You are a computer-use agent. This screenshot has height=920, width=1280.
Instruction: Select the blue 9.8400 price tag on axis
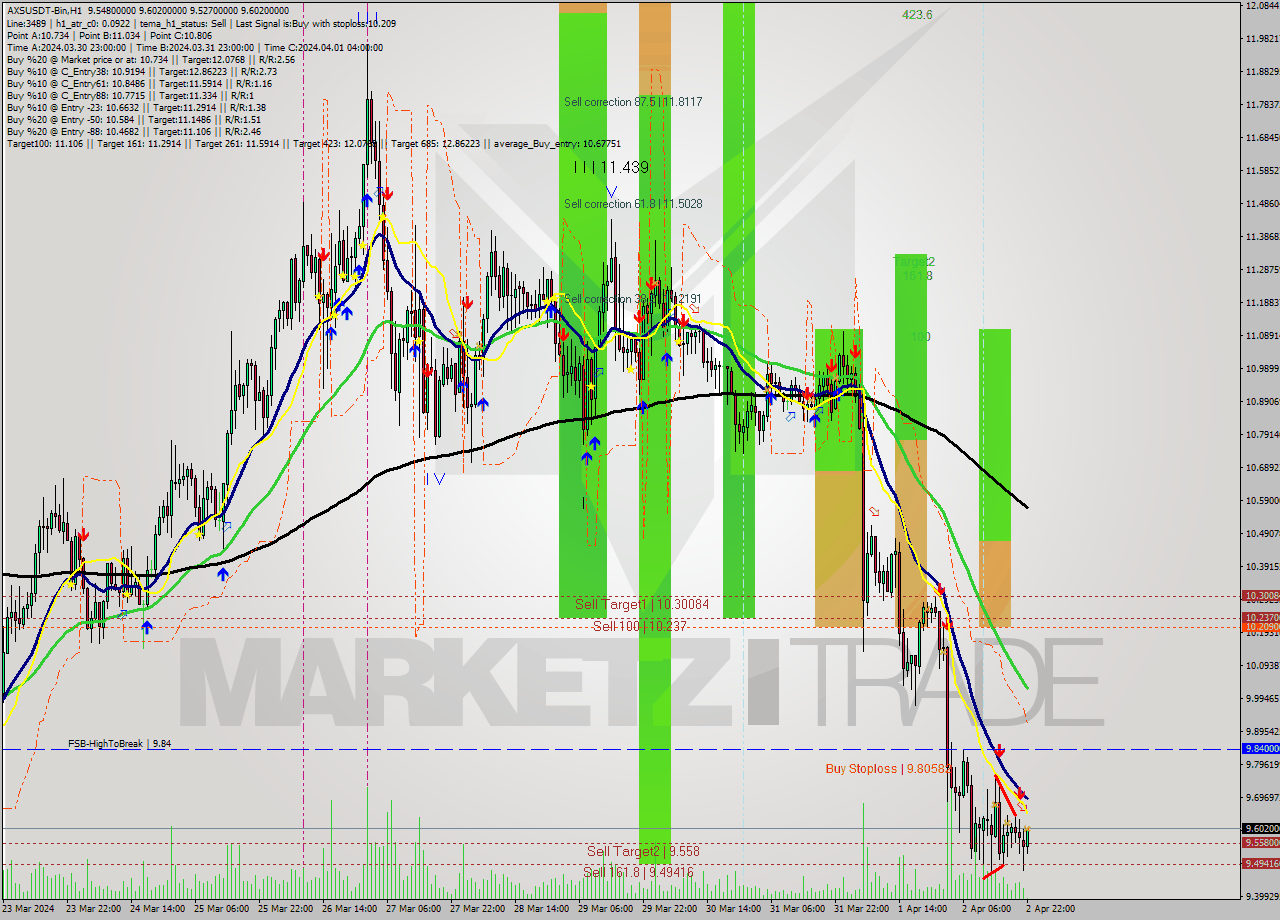pyautogui.click(x=1260, y=749)
